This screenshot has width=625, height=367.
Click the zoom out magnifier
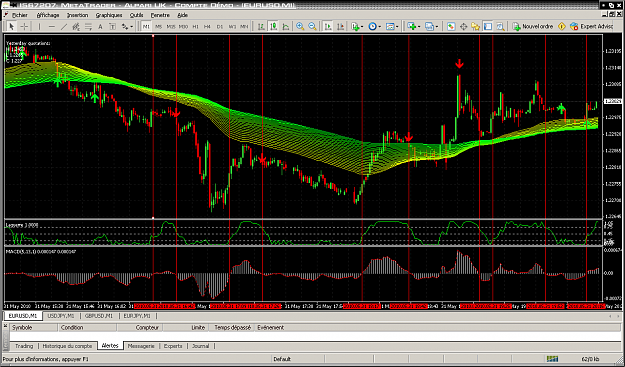[312, 27]
